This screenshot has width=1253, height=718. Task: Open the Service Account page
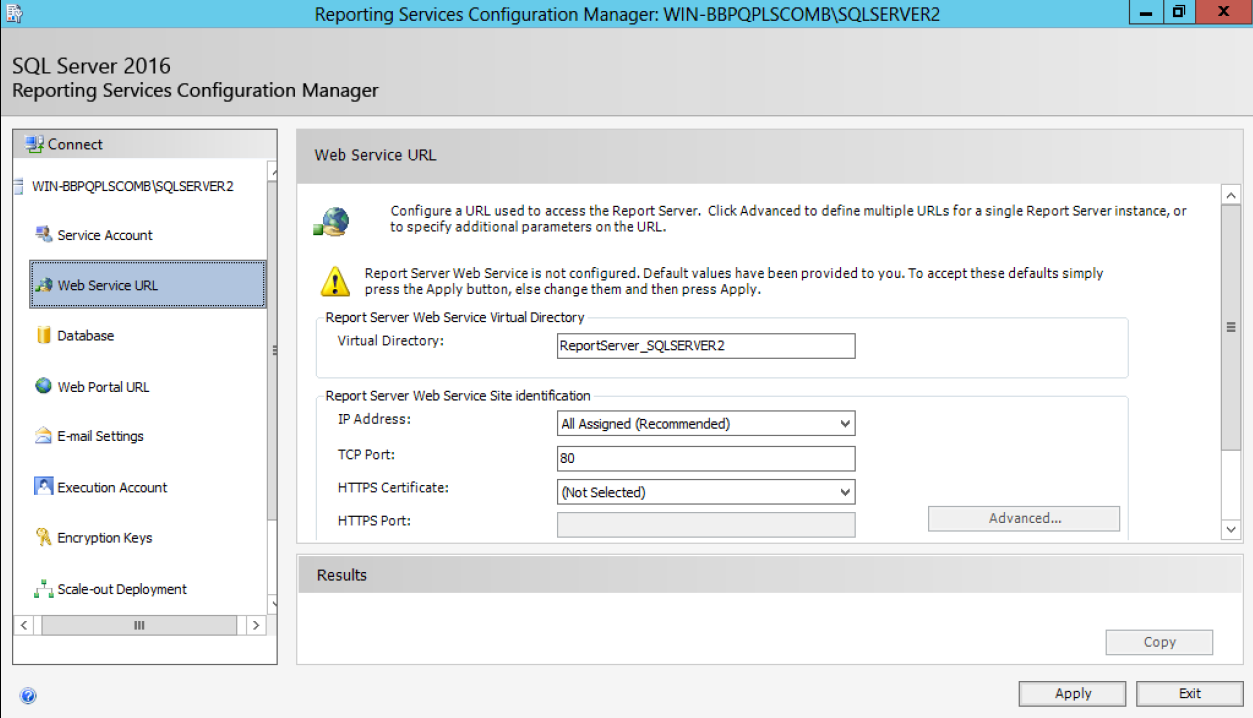[x=105, y=235]
